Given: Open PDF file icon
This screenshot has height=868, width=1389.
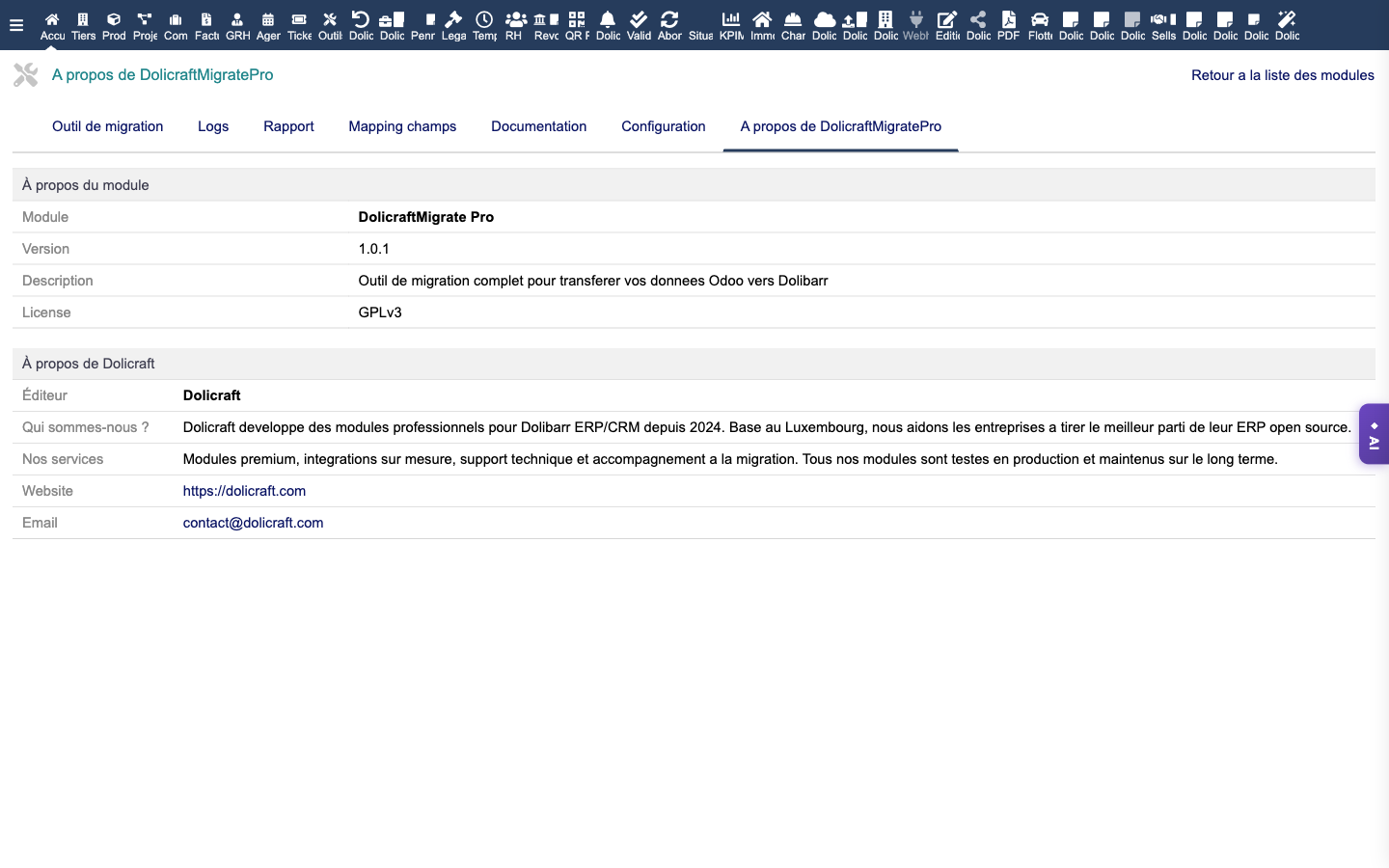Looking at the screenshot, I should [x=1009, y=19].
